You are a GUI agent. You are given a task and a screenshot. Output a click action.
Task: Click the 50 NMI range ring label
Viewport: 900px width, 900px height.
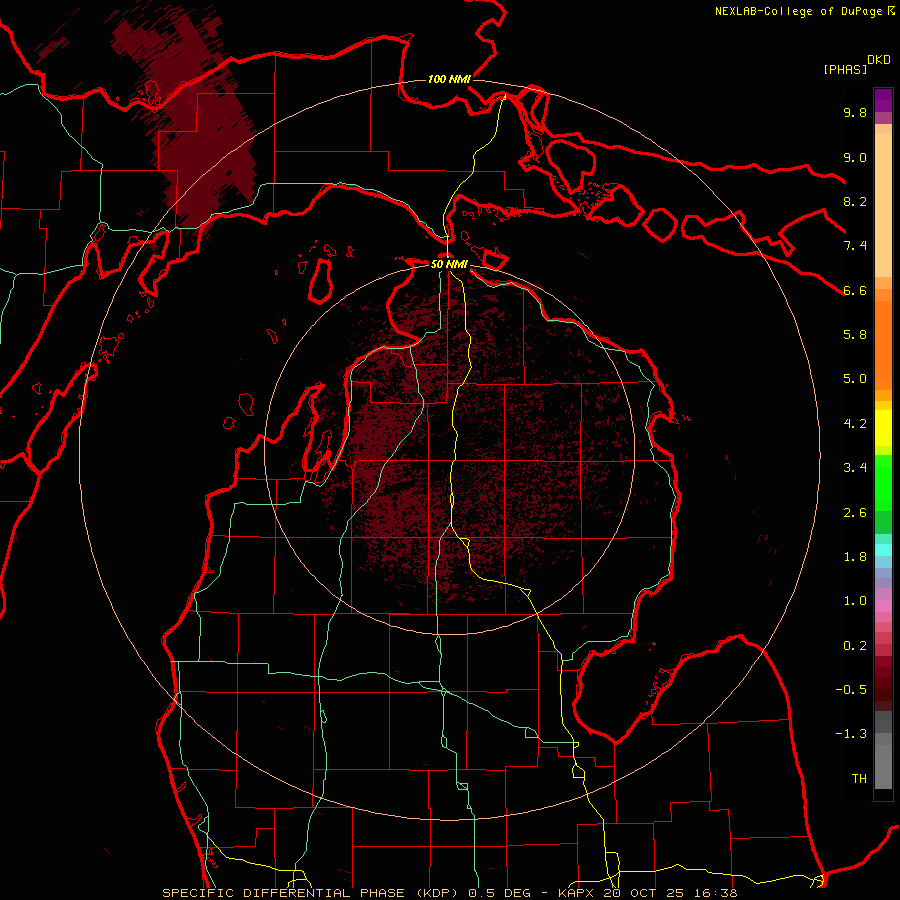[449, 264]
